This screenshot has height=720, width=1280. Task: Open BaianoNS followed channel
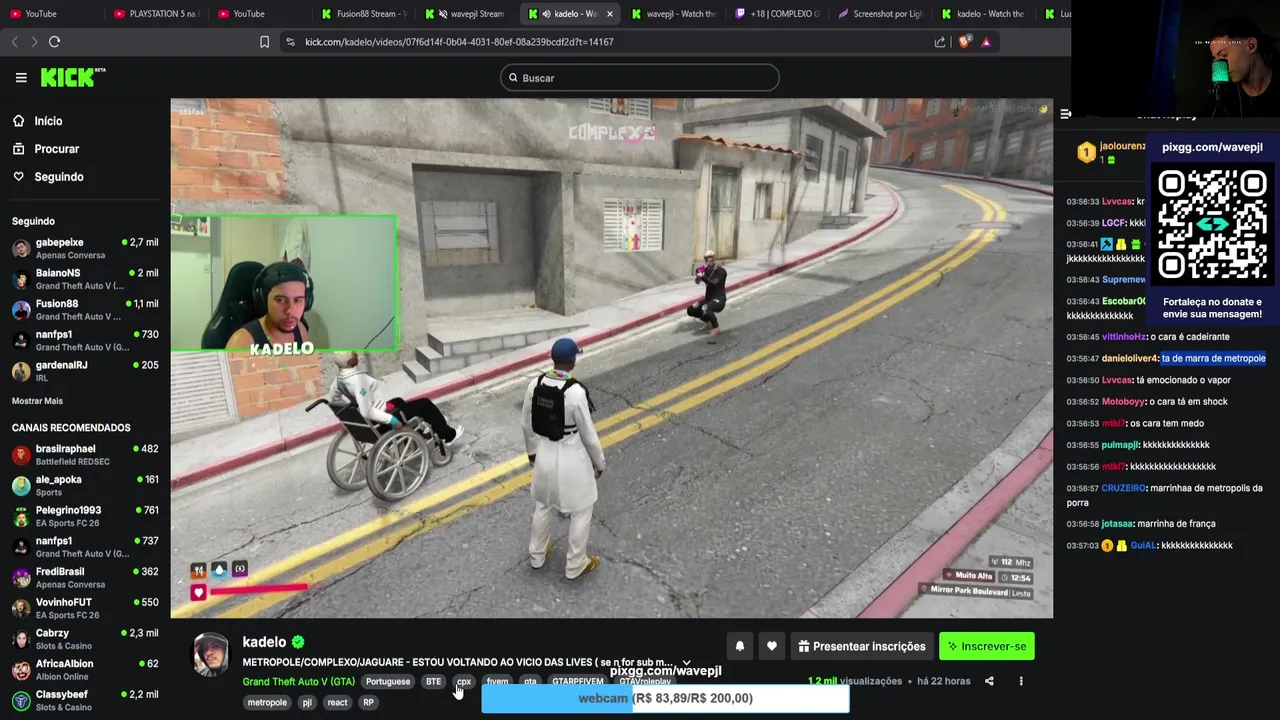[85, 279]
